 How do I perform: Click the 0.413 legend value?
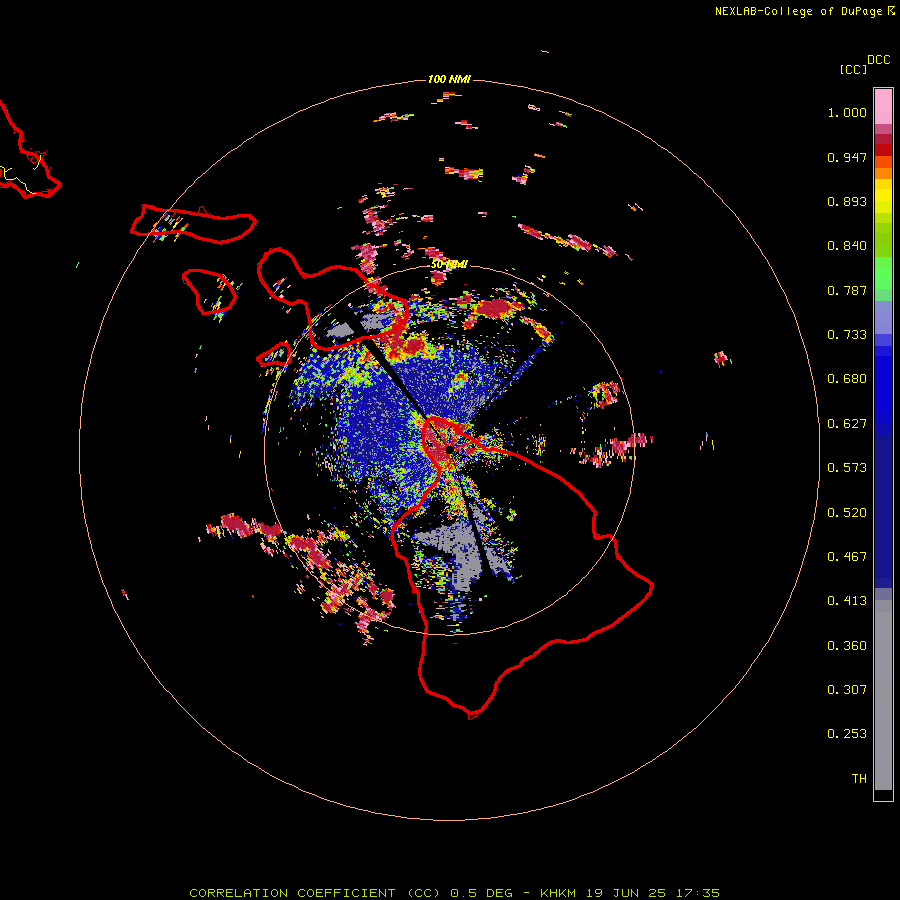(847, 601)
